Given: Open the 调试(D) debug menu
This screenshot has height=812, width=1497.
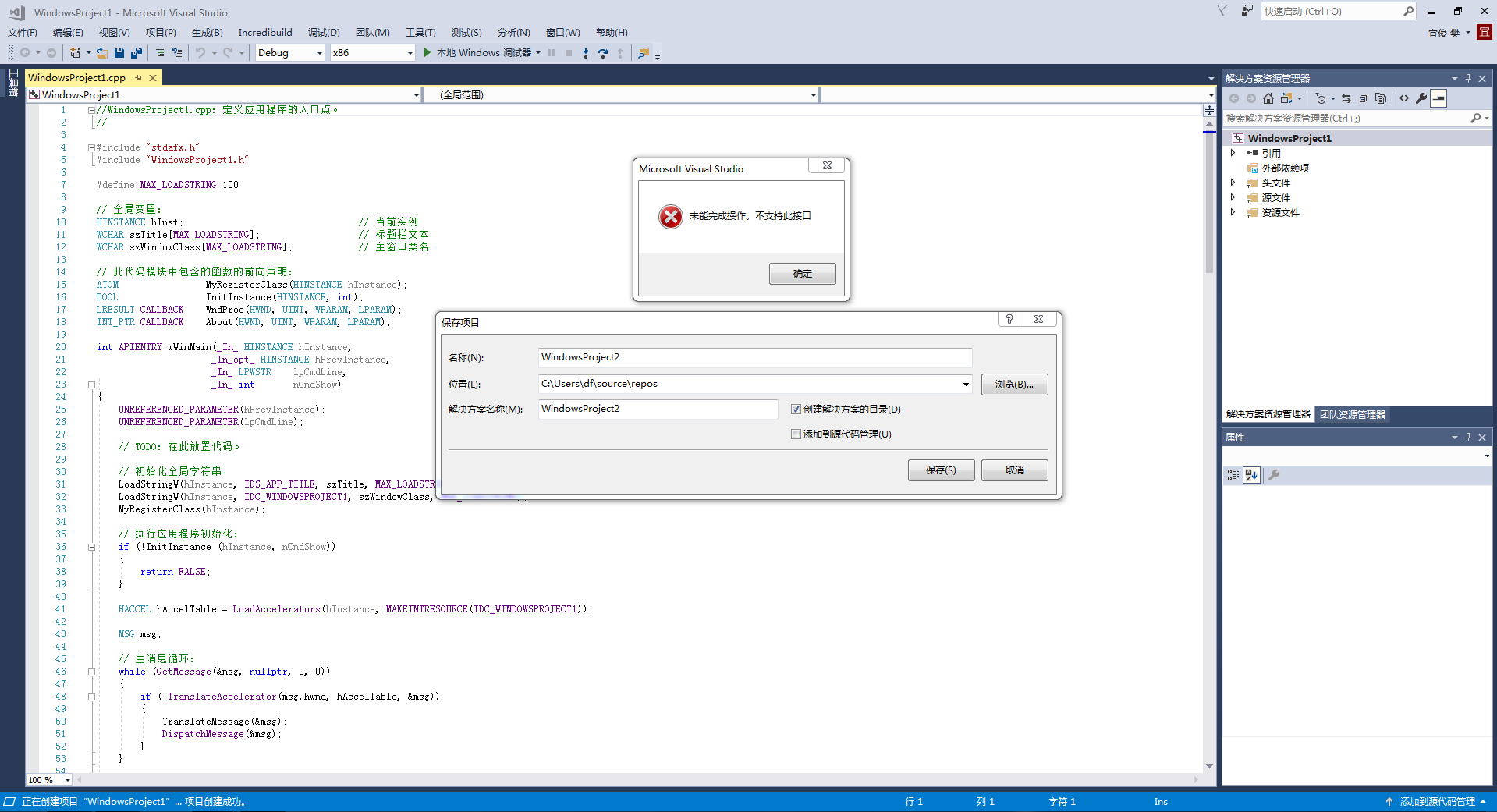Looking at the screenshot, I should 324,33.
